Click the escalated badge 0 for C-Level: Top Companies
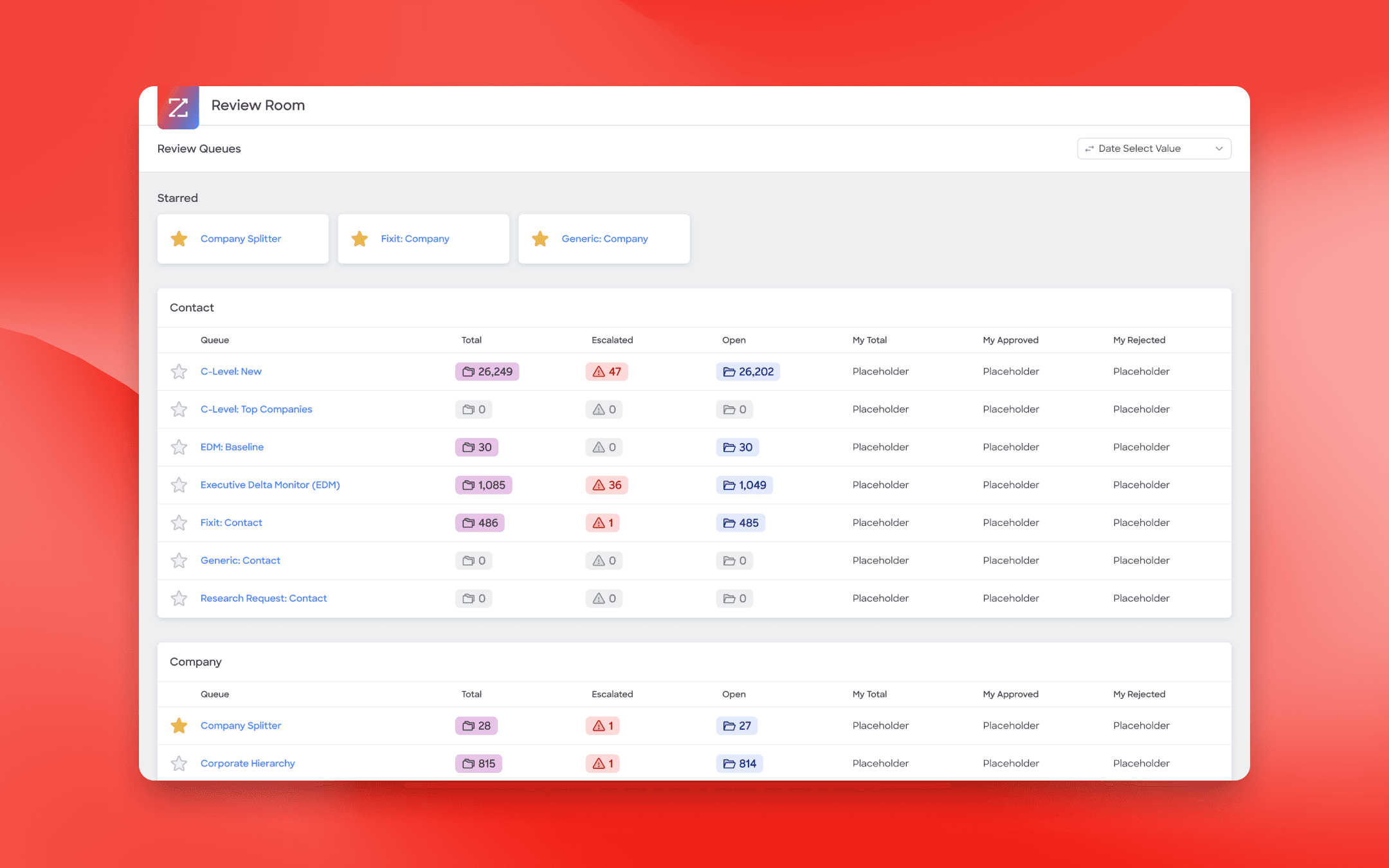Screen dimensions: 1389x868 604,410
